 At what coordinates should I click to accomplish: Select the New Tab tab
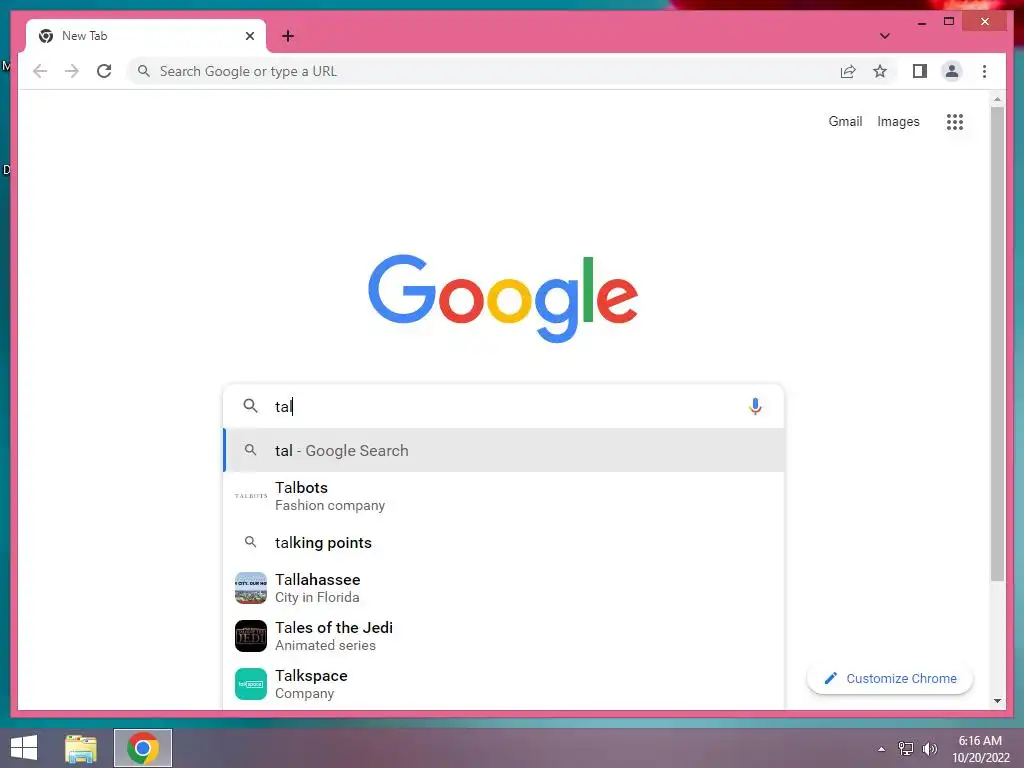click(x=146, y=36)
